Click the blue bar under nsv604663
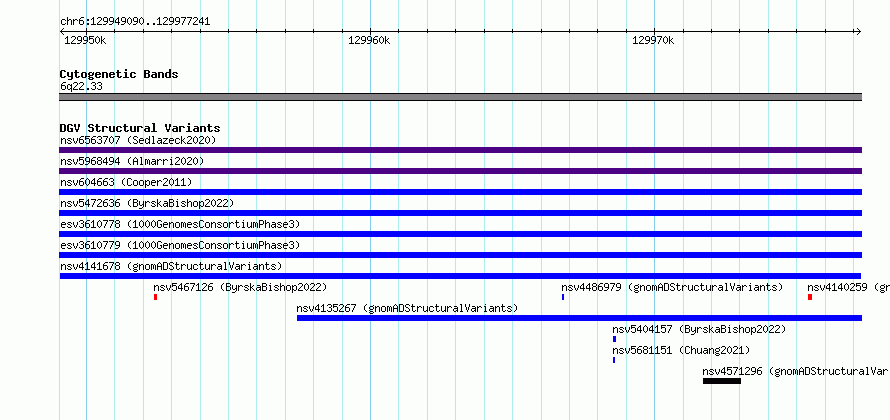This screenshot has width=890, height=420. (461, 192)
